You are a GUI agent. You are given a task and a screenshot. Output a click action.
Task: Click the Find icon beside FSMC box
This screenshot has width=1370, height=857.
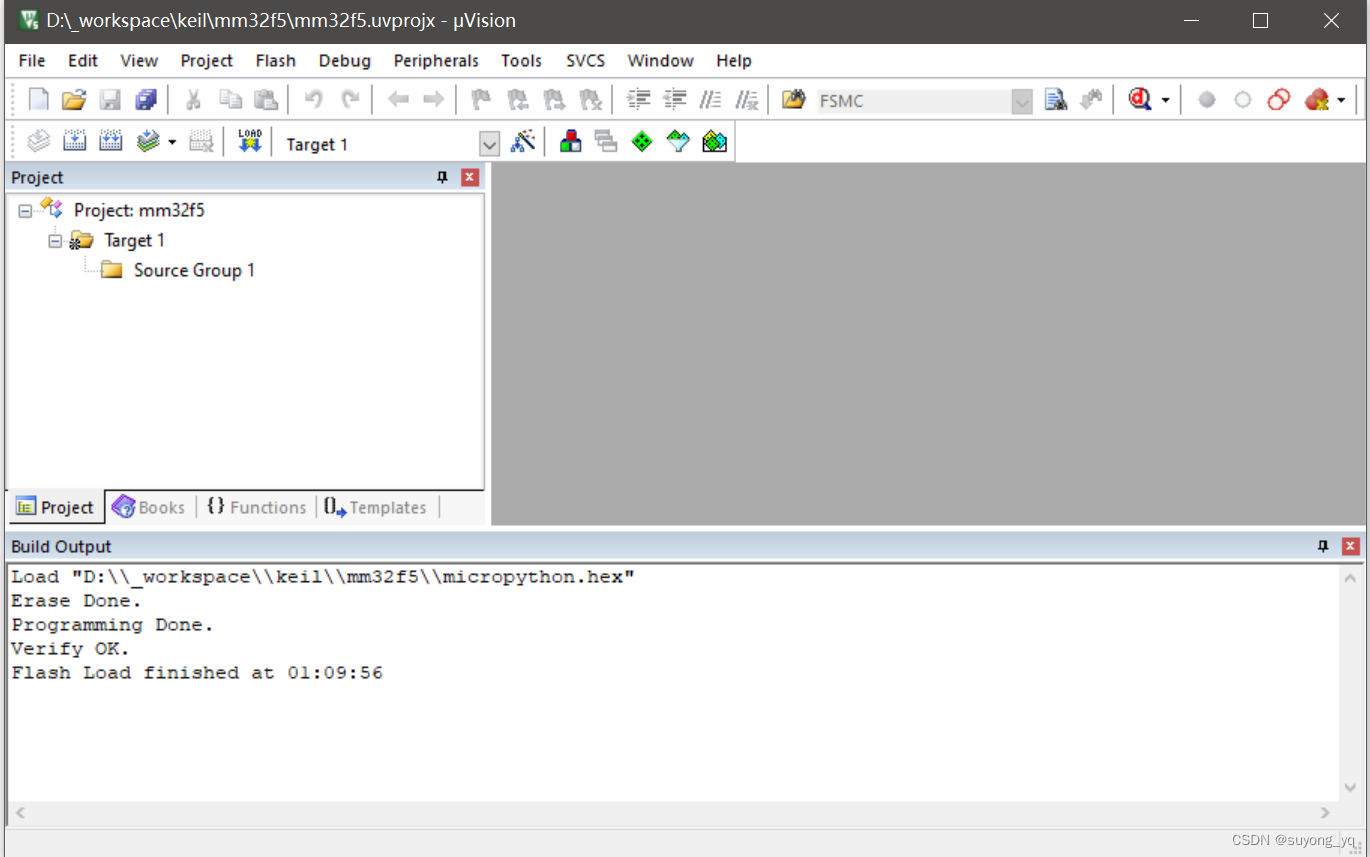click(1056, 100)
